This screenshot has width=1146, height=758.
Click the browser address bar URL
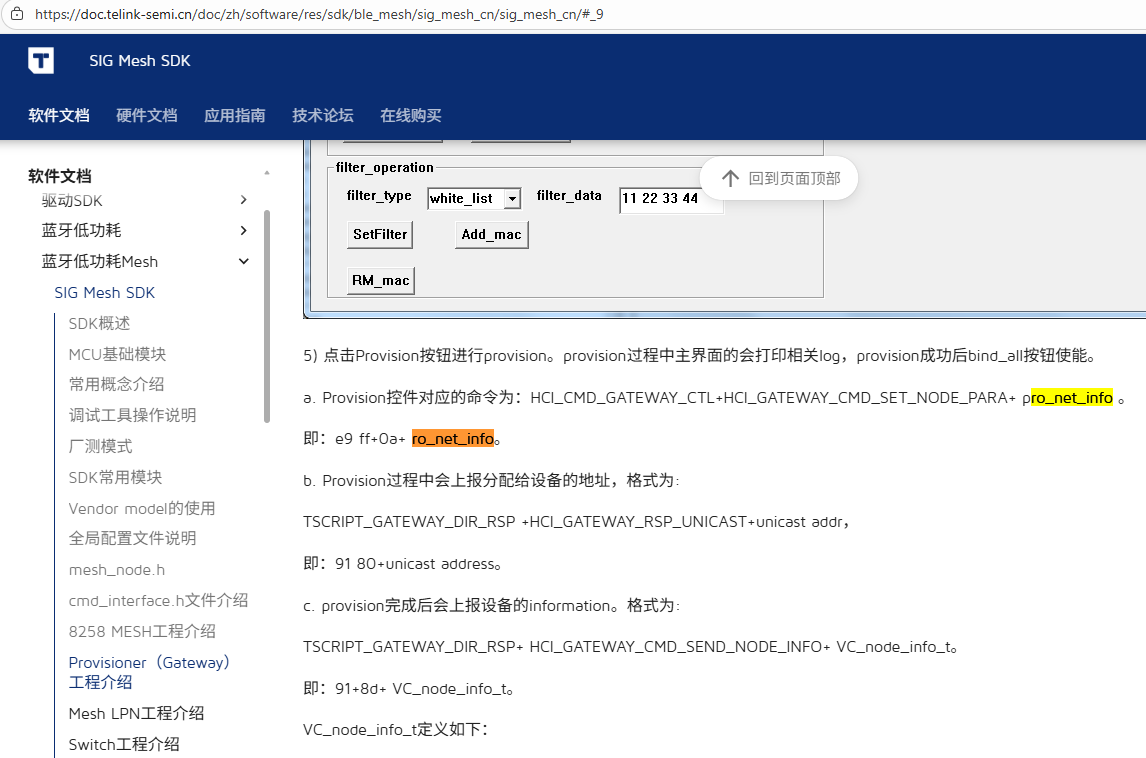click(320, 15)
